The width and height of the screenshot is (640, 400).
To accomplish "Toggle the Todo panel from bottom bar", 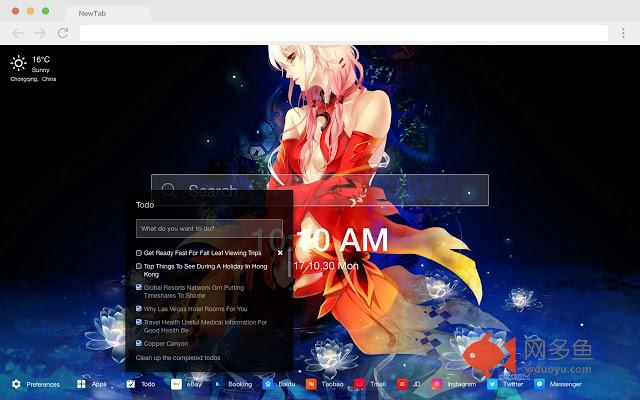I will pyautogui.click(x=131, y=384).
